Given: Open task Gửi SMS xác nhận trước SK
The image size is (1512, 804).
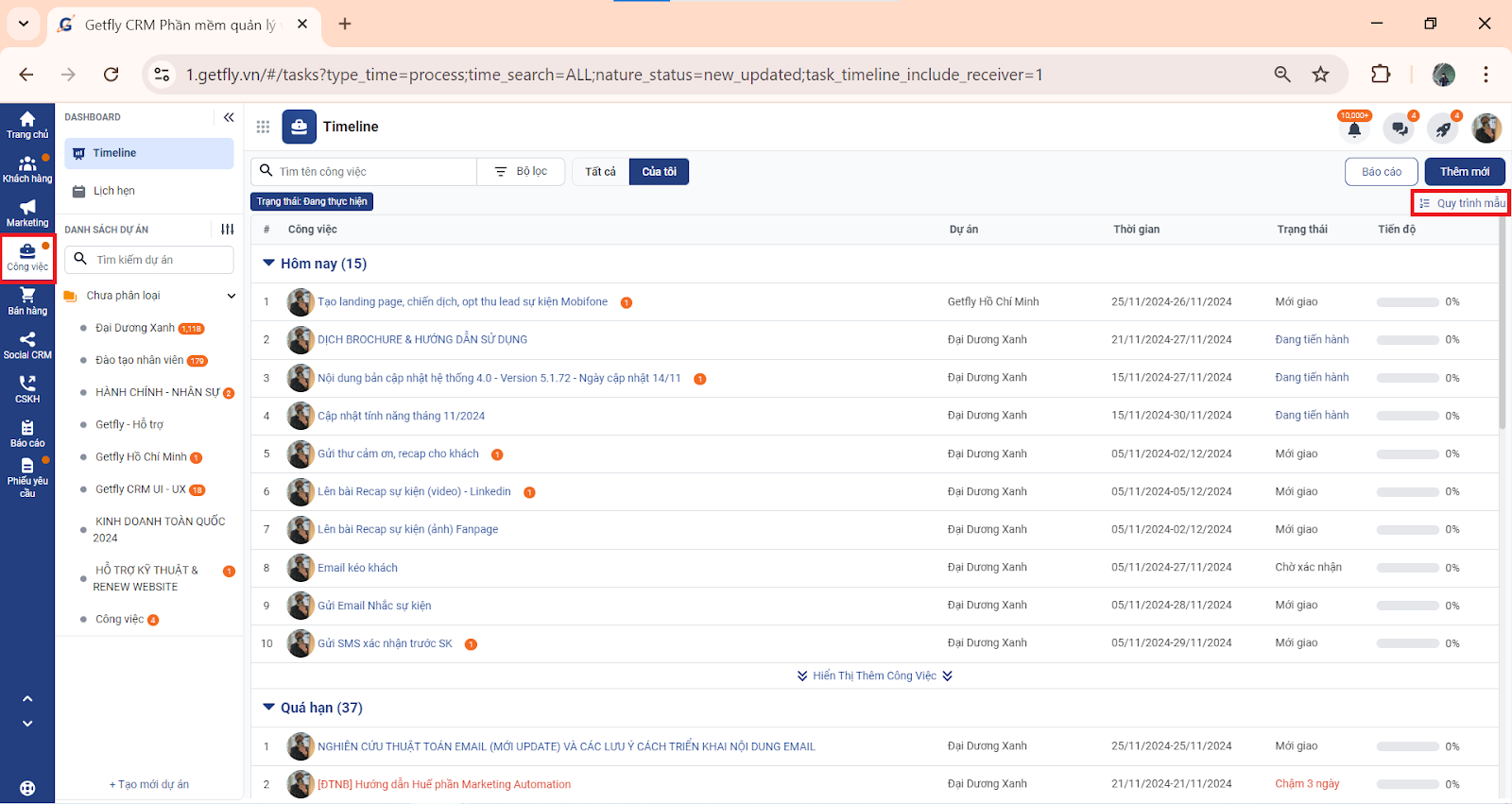Looking at the screenshot, I should coord(385,643).
